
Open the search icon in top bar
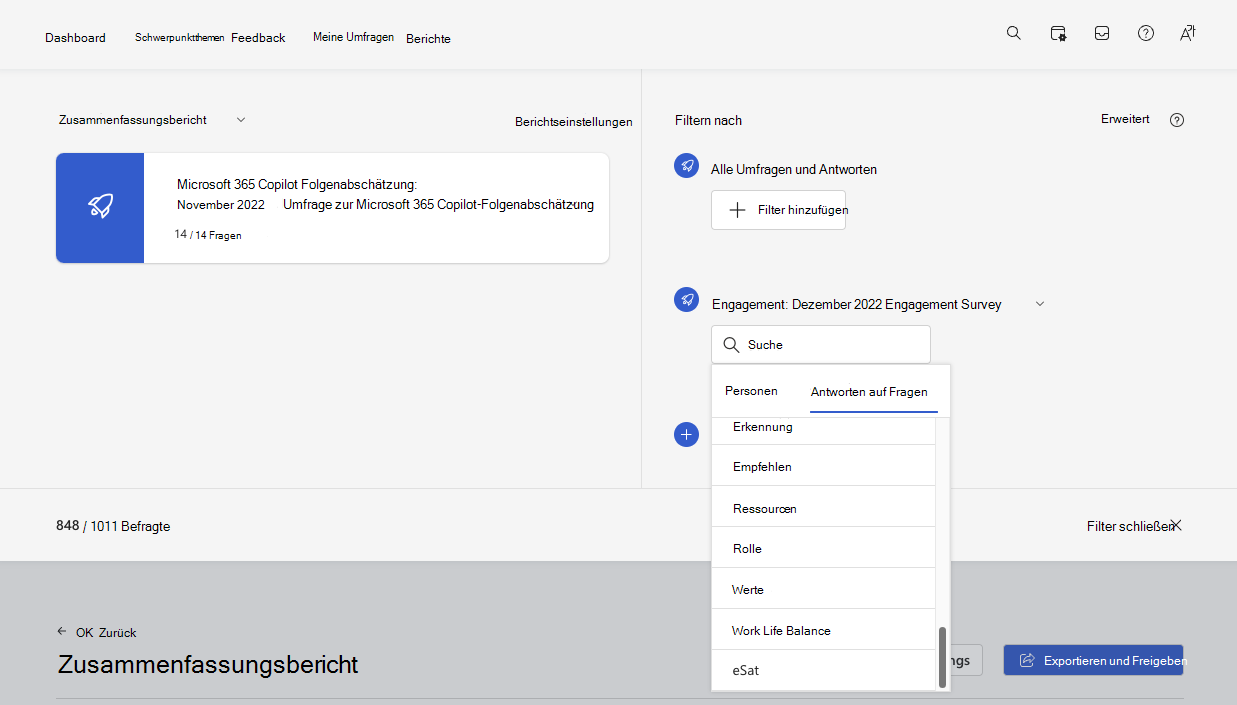click(x=1013, y=33)
